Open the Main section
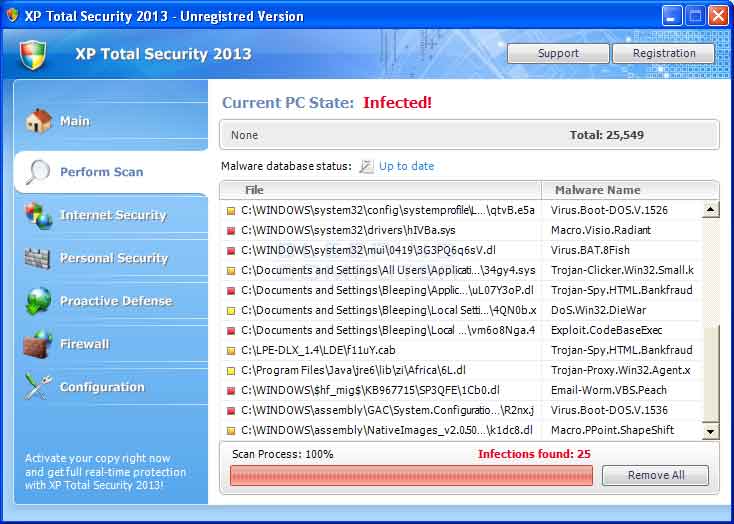The width and height of the screenshot is (734, 524). (111, 121)
